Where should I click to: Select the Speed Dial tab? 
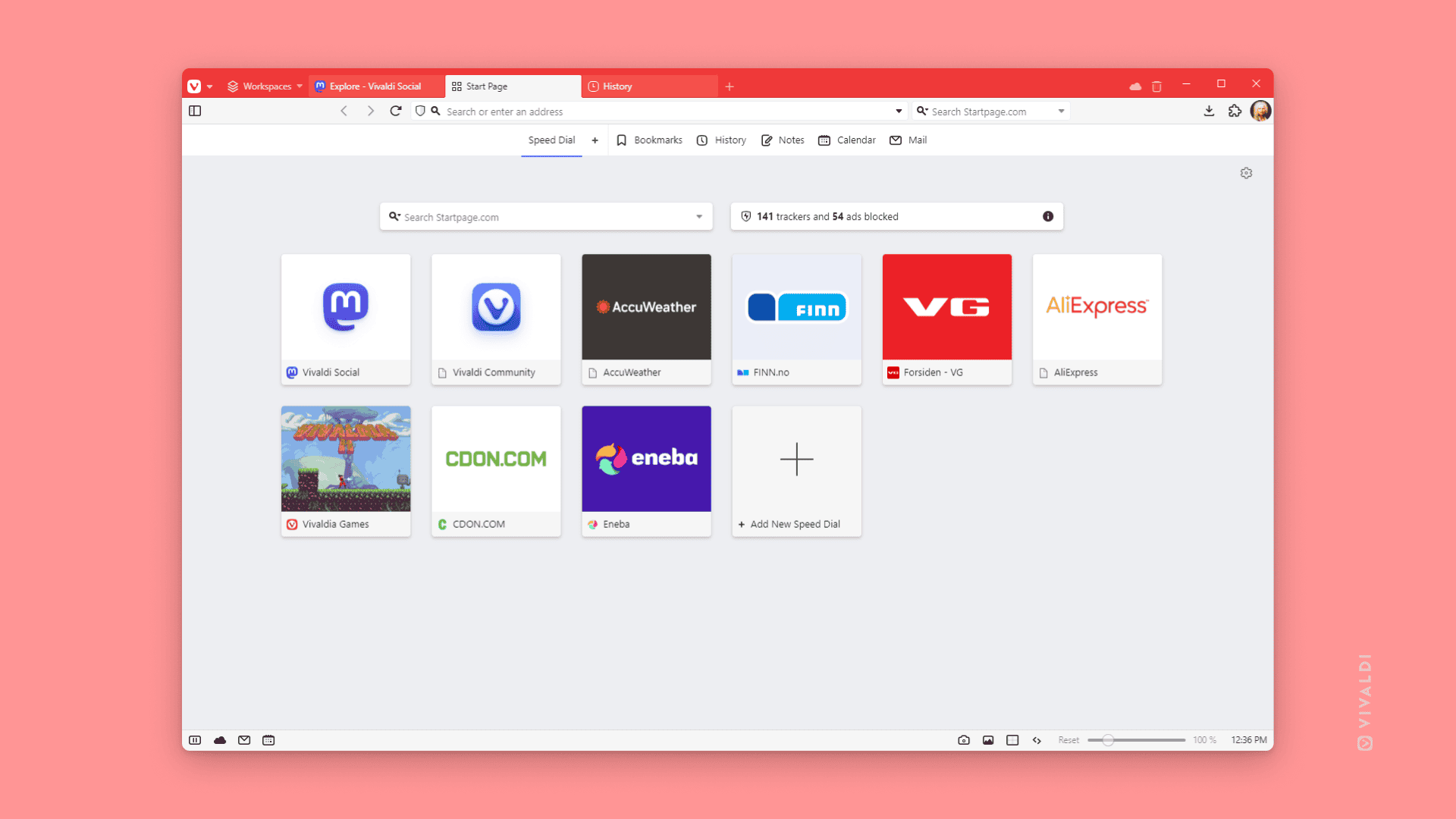[551, 140]
